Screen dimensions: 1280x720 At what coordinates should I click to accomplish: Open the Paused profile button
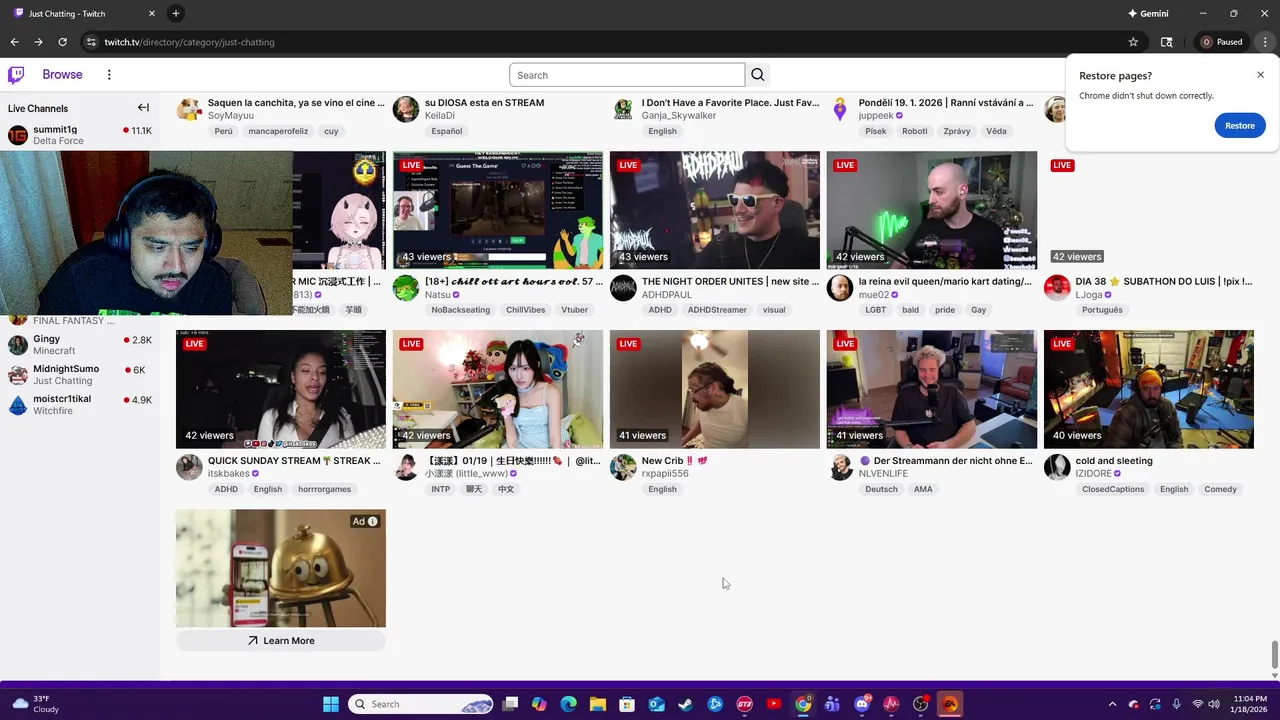(1222, 42)
